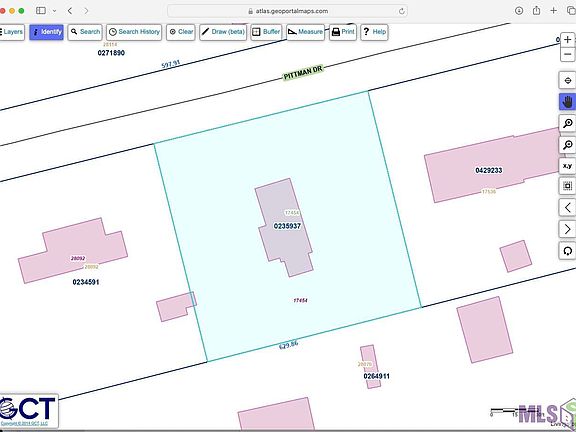The image size is (576, 432).
Task: Click the Search toolbar button
Action: click(x=85, y=32)
